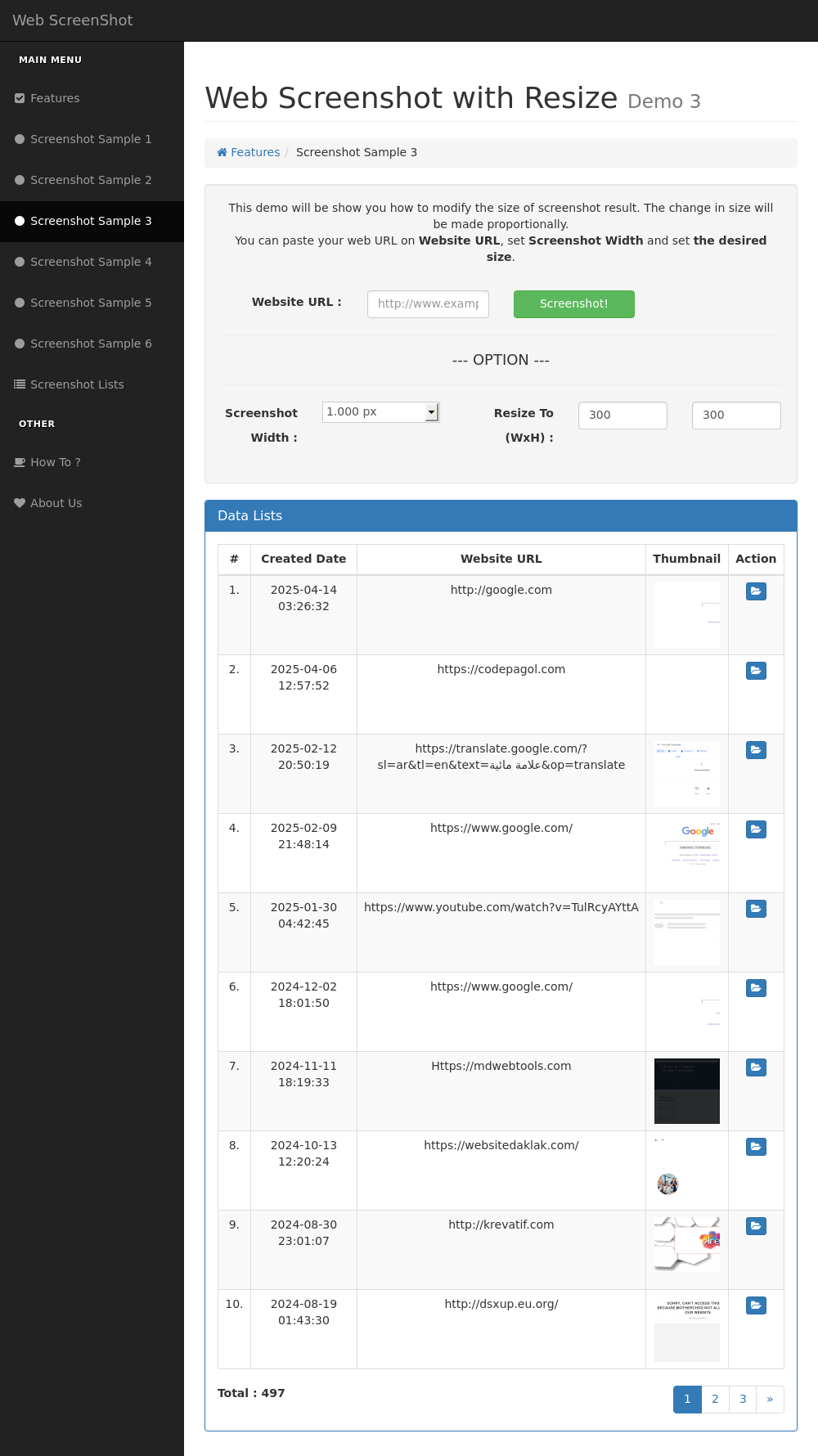Click the home icon in breadcrumb

pyautogui.click(x=222, y=152)
